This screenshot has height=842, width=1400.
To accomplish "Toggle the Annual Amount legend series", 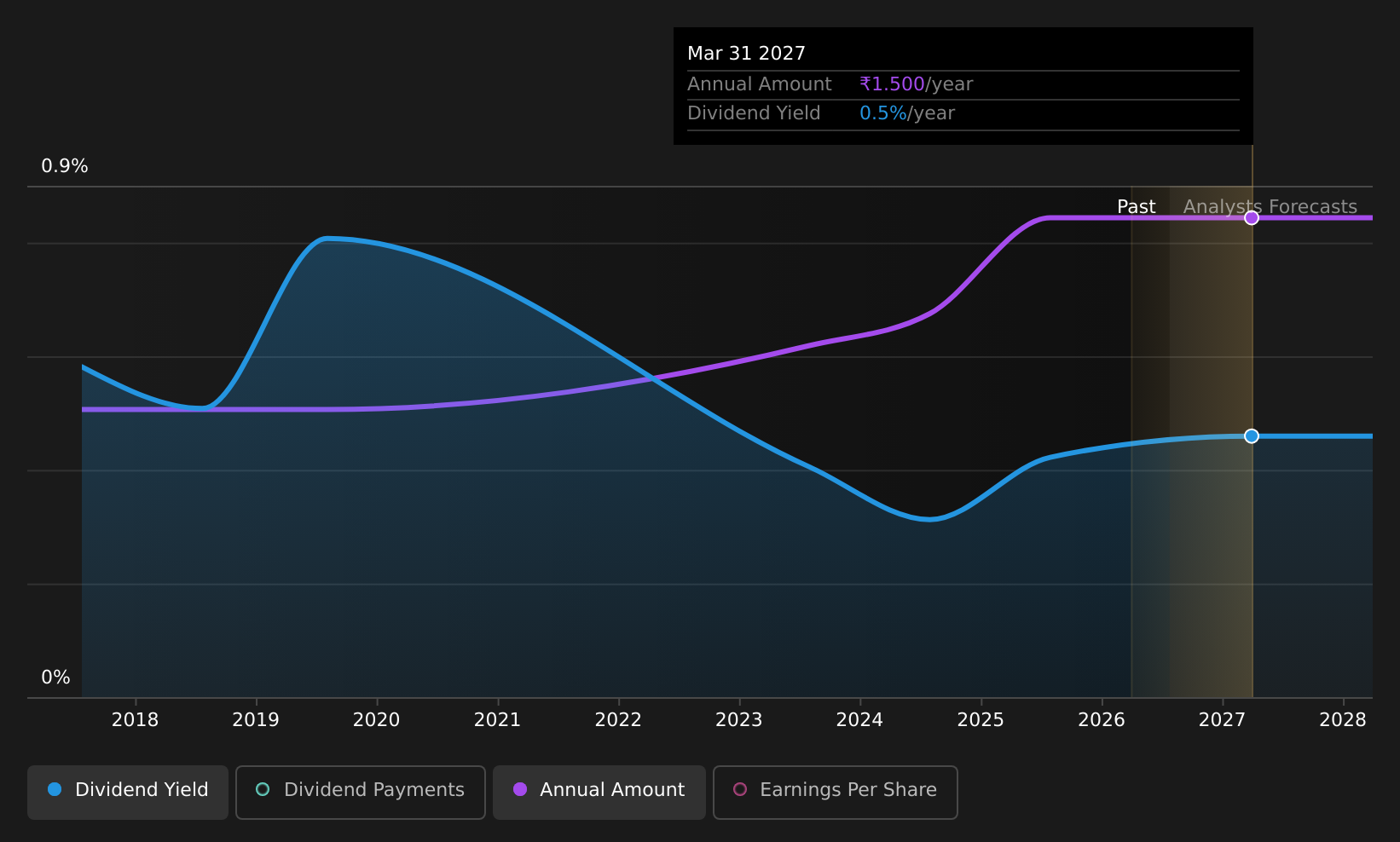I will (x=599, y=792).
